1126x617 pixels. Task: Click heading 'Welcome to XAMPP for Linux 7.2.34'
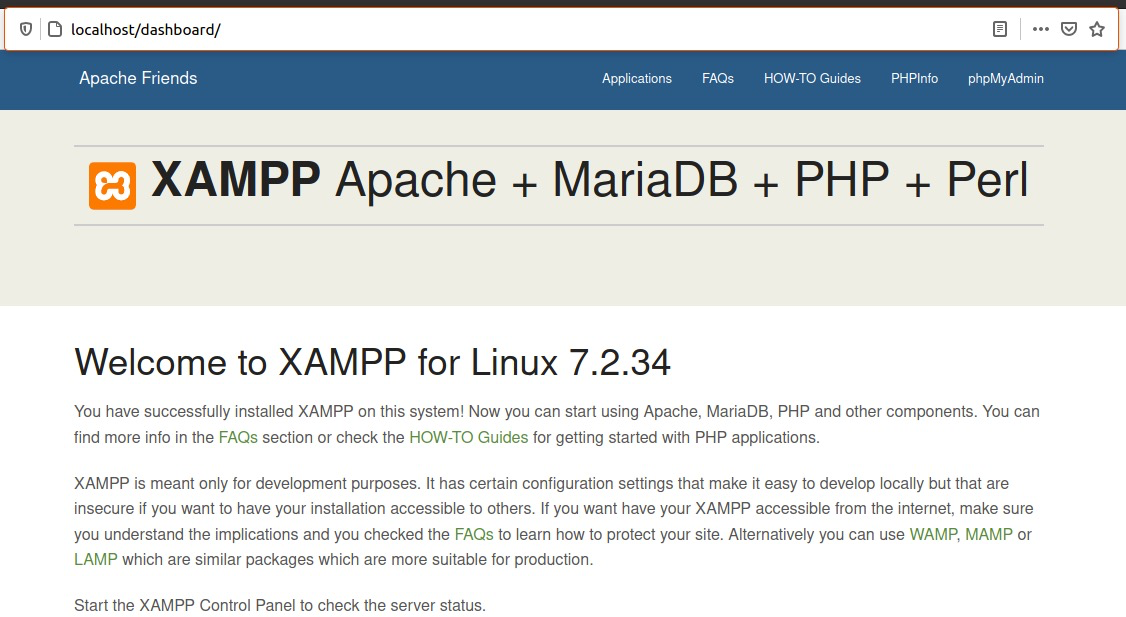(x=372, y=362)
